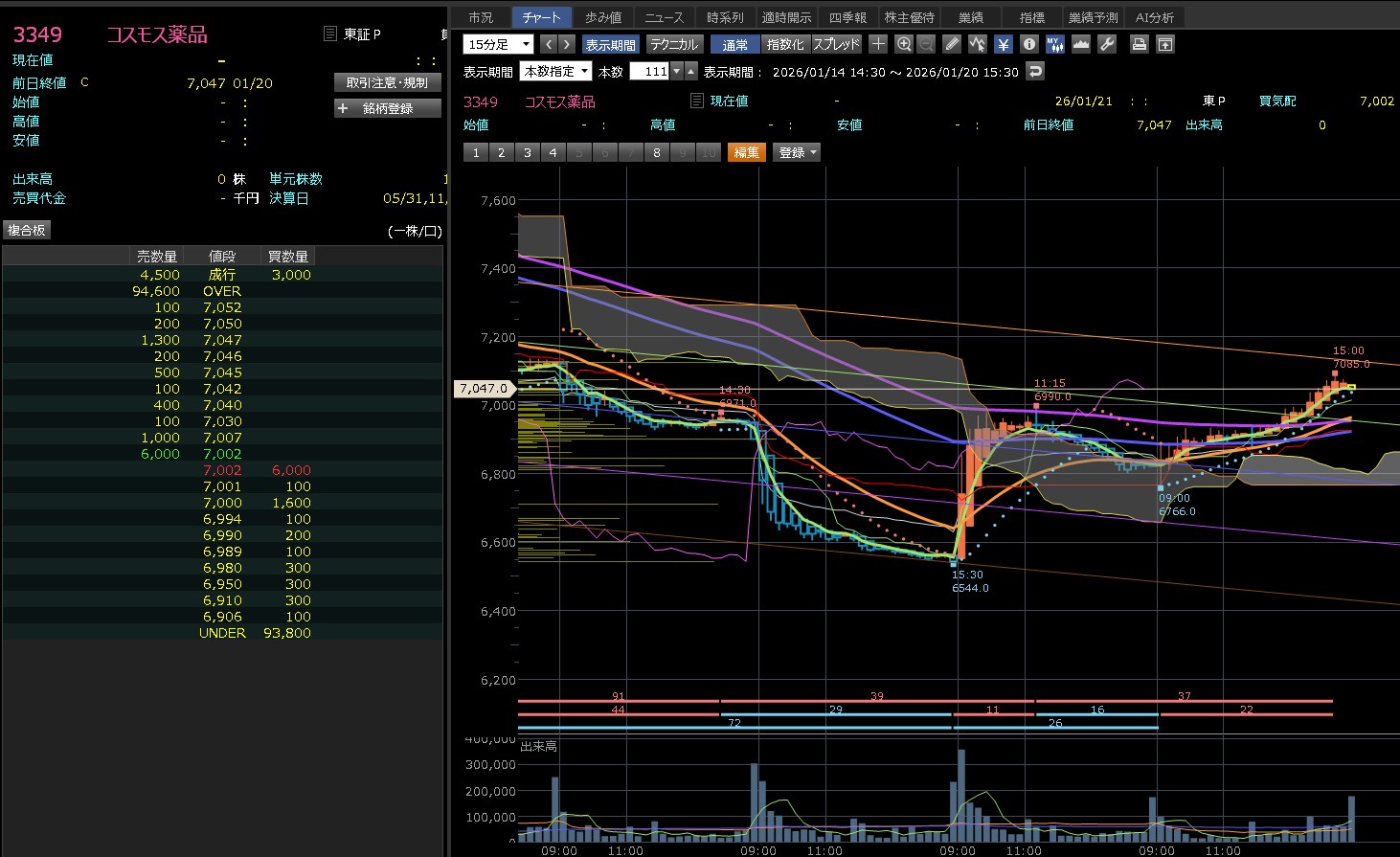Toggle the 通常 normal chart mode

tap(735, 45)
